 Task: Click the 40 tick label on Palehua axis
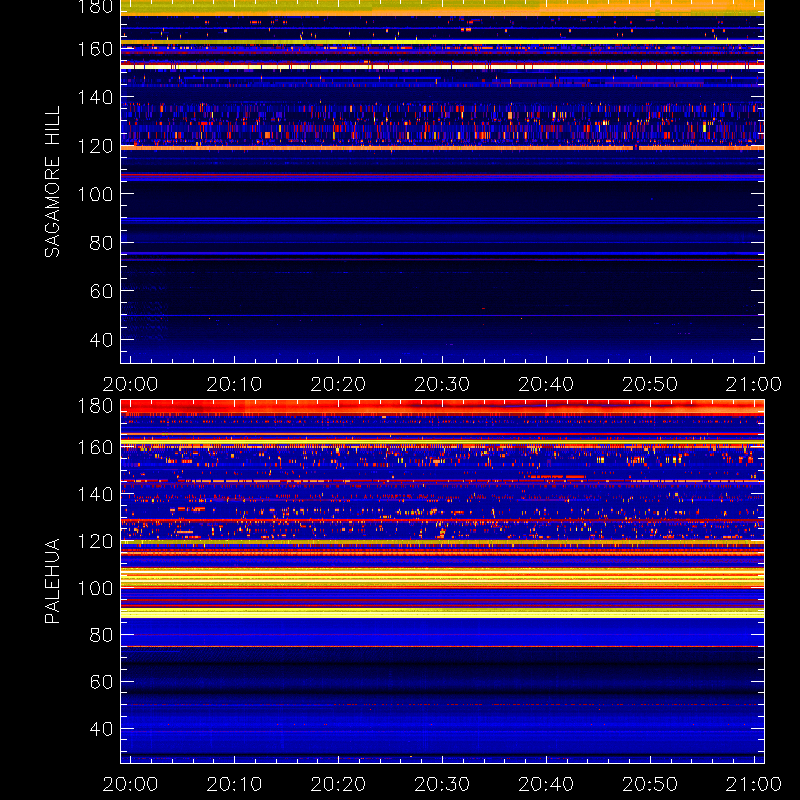tap(101, 729)
